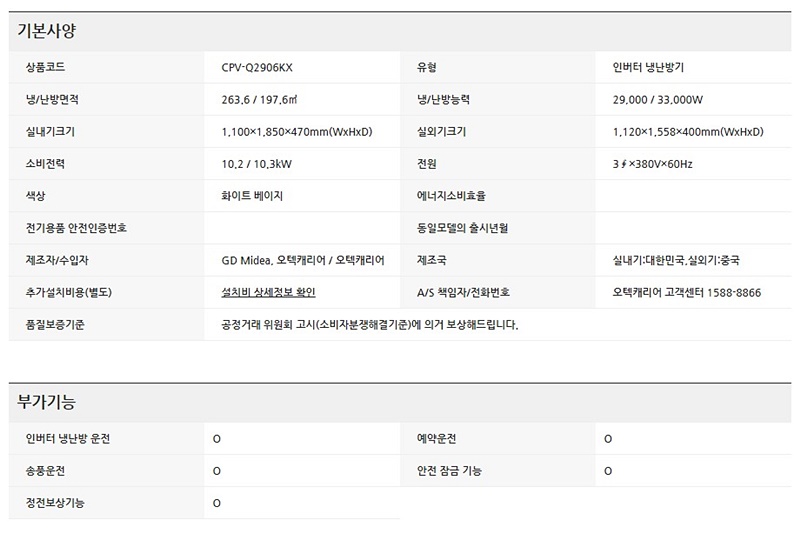Click the 기본사양 section heading

coord(47,31)
